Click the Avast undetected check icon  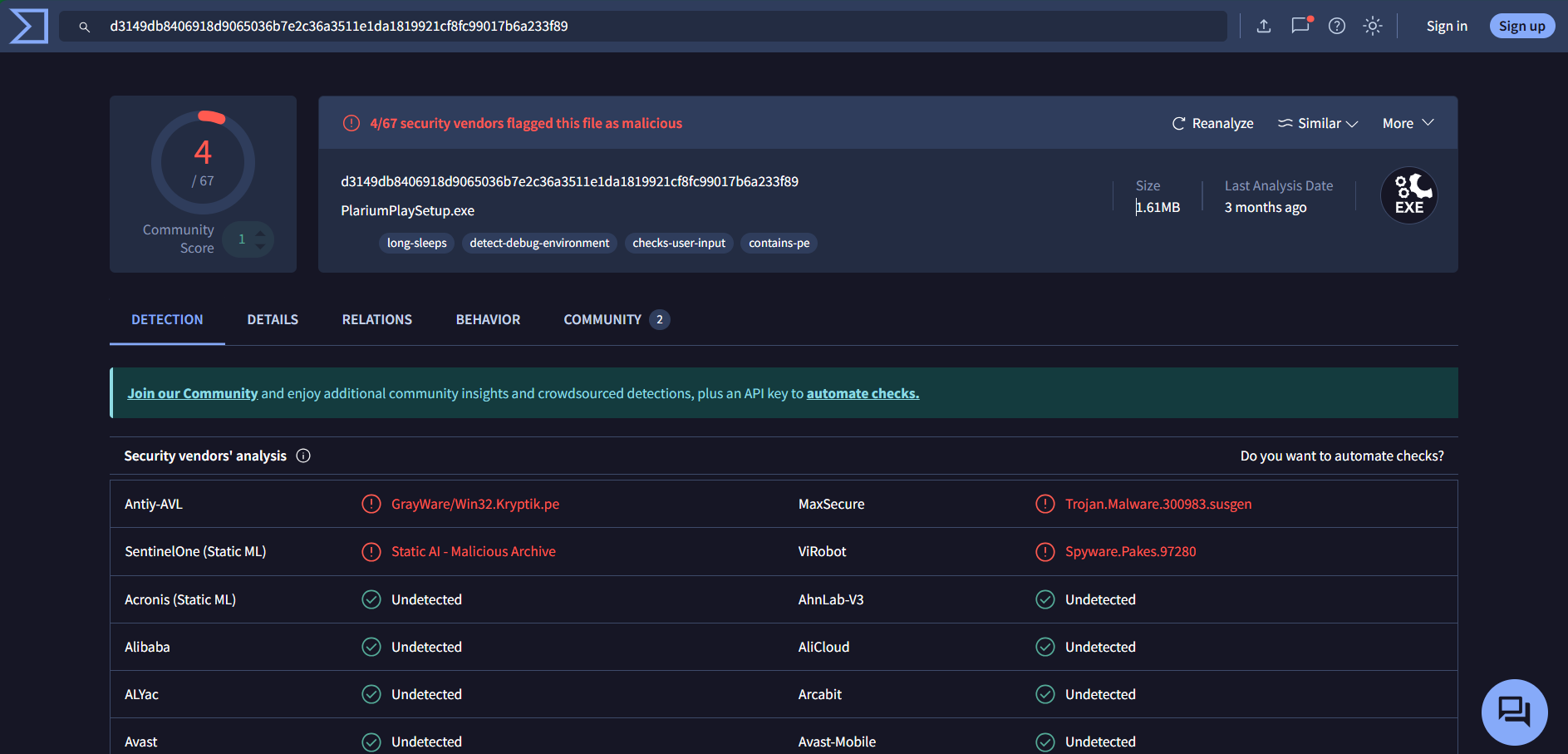pos(371,742)
